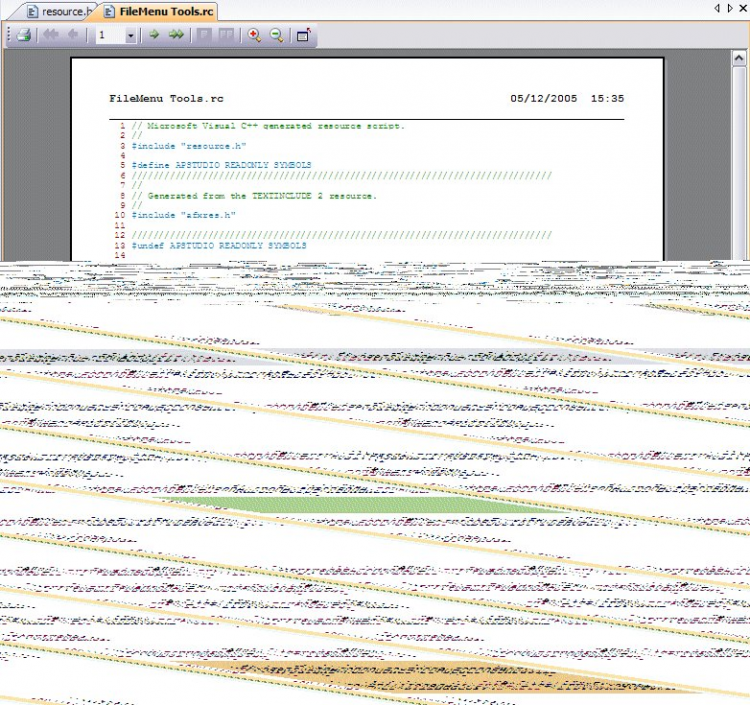Click the Print icon in the preview toolbar
750x705 pixels.
click(23, 35)
